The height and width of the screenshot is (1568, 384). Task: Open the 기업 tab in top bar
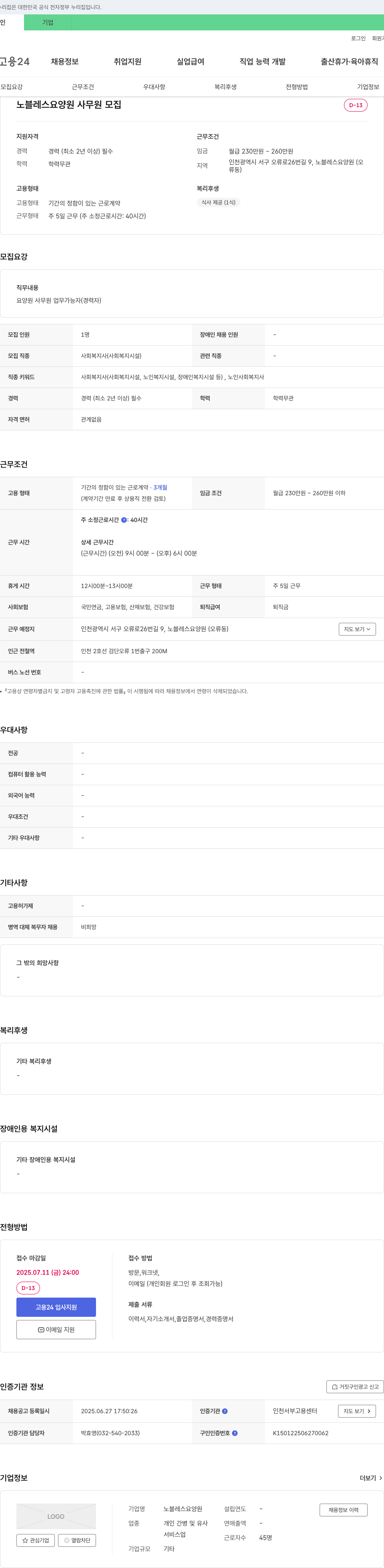(x=48, y=22)
